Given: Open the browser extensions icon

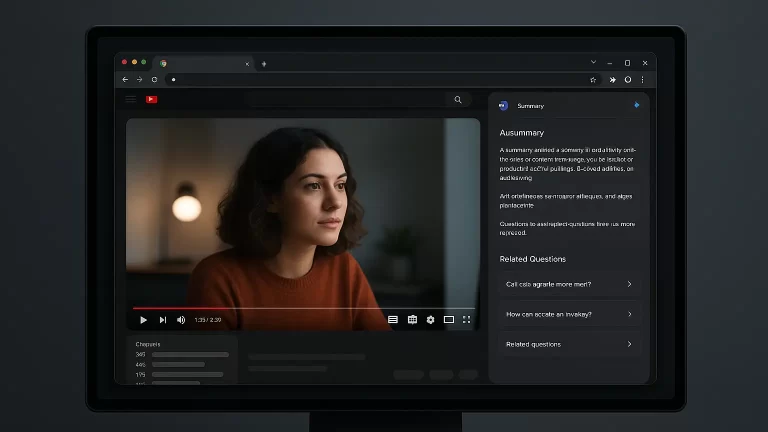Looking at the screenshot, I should coord(611,79).
